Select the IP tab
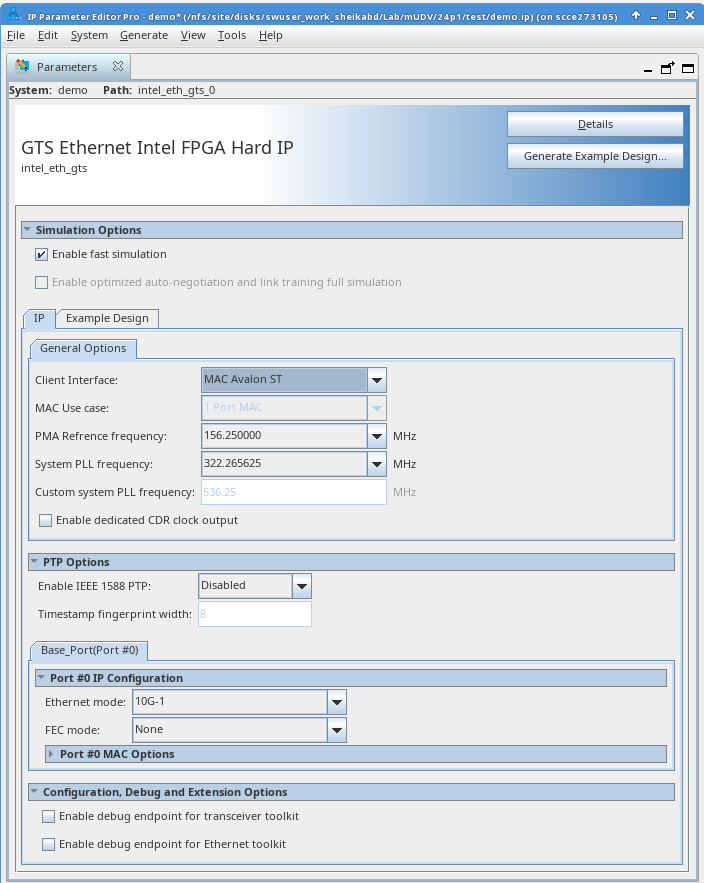The height and width of the screenshot is (883, 704). [39, 319]
